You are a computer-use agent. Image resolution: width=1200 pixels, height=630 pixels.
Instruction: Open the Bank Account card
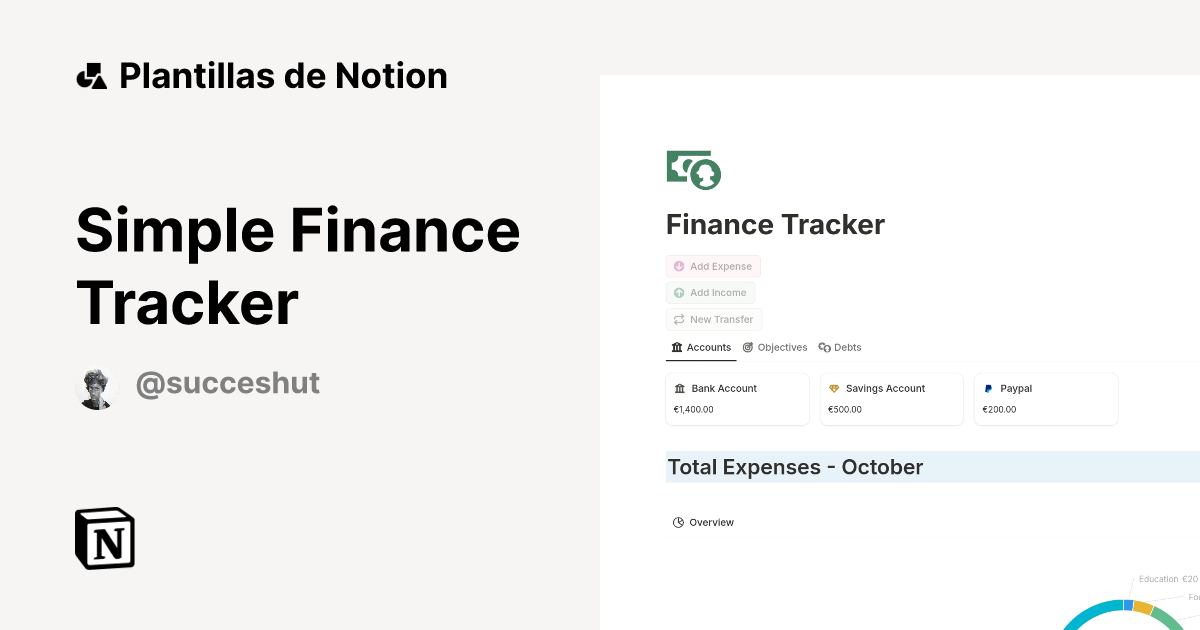(737, 398)
